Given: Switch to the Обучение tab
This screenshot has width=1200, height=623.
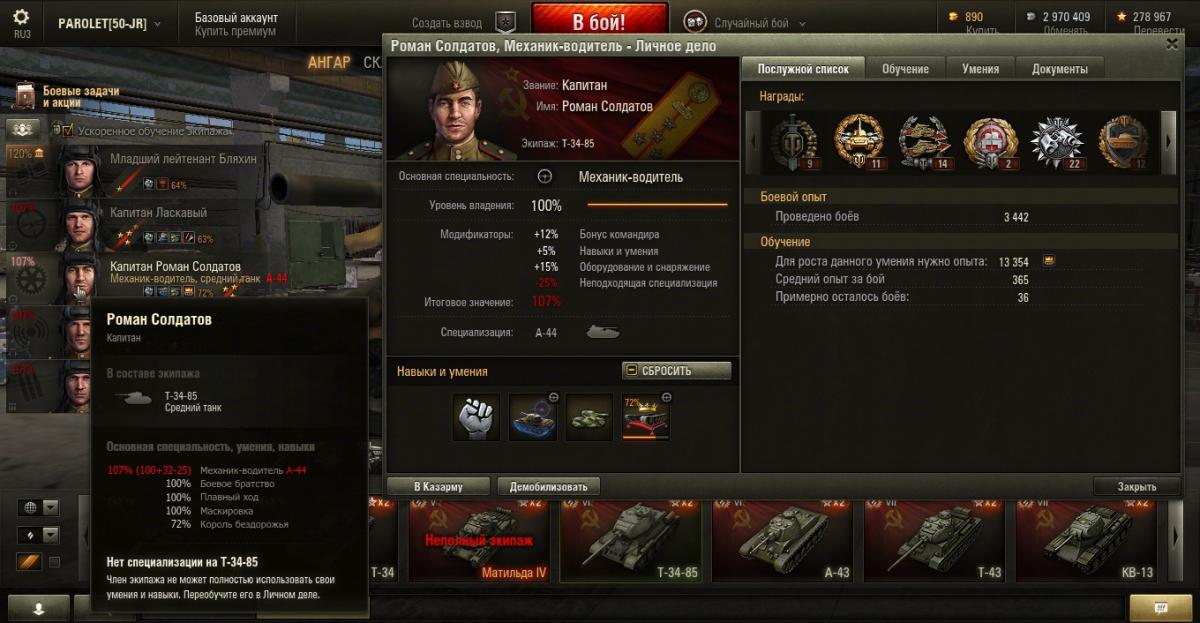Looking at the screenshot, I should 905,69.
